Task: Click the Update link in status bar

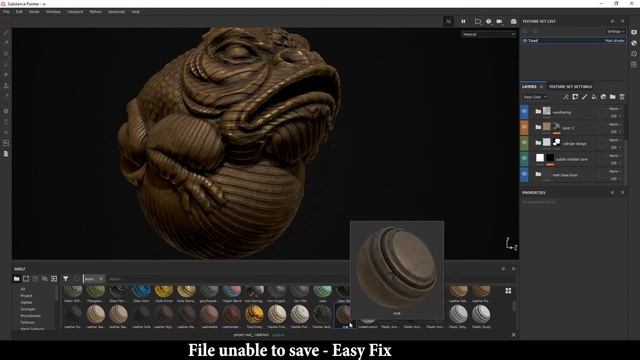Action: pos(278,335)
